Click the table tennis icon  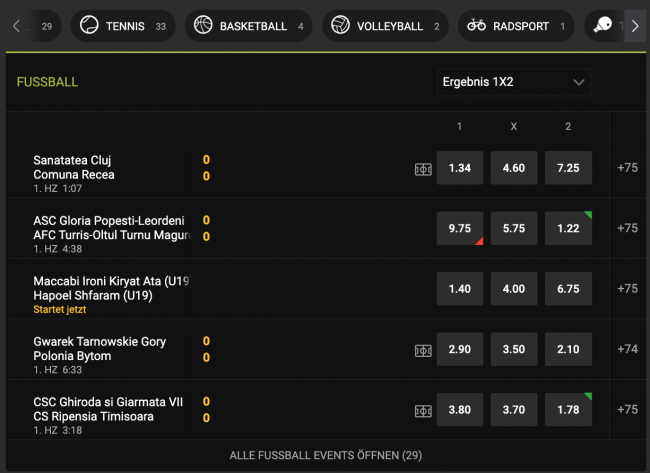click(x=603, y=26)
